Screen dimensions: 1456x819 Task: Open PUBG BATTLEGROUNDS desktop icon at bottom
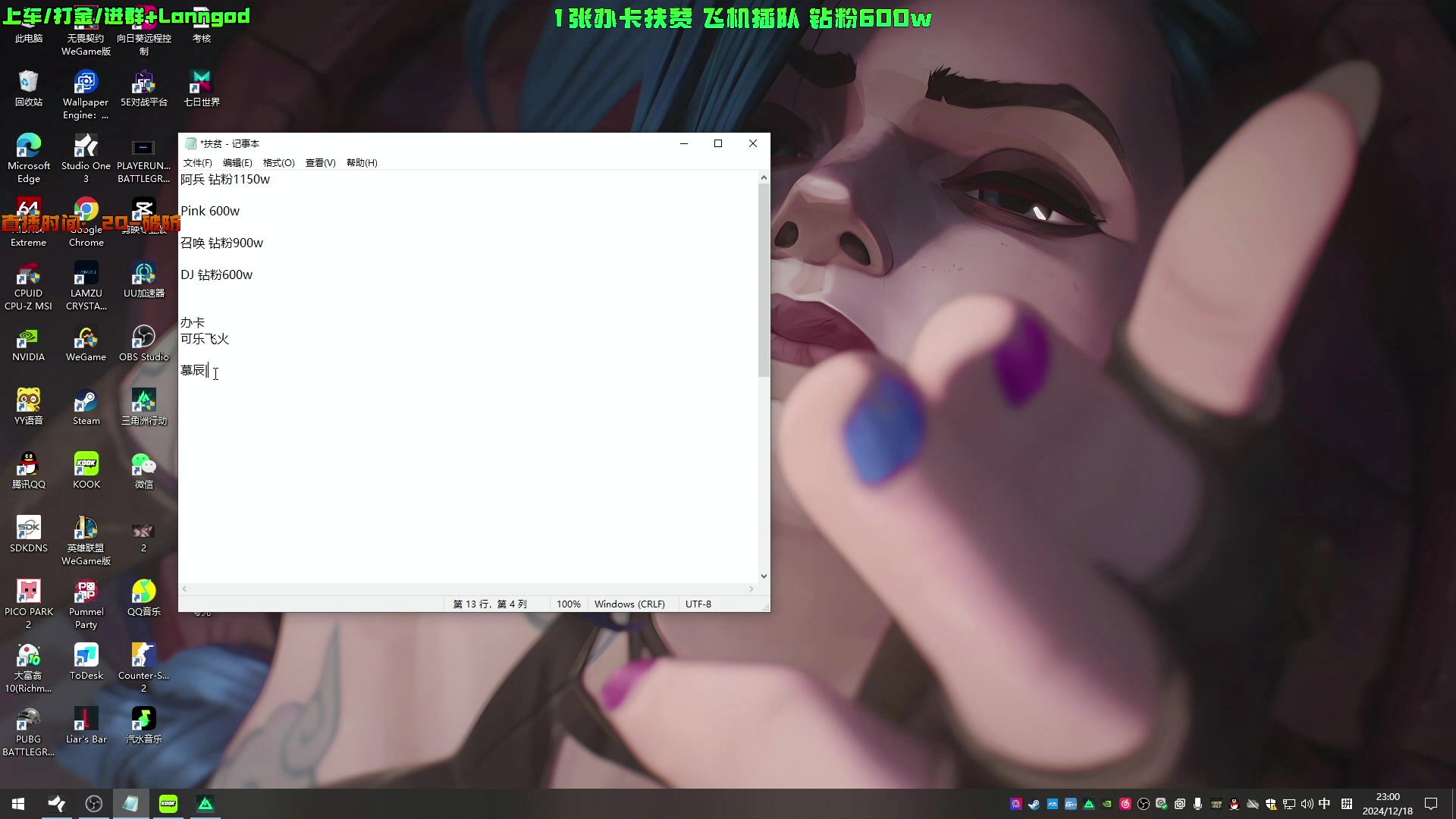29,731
